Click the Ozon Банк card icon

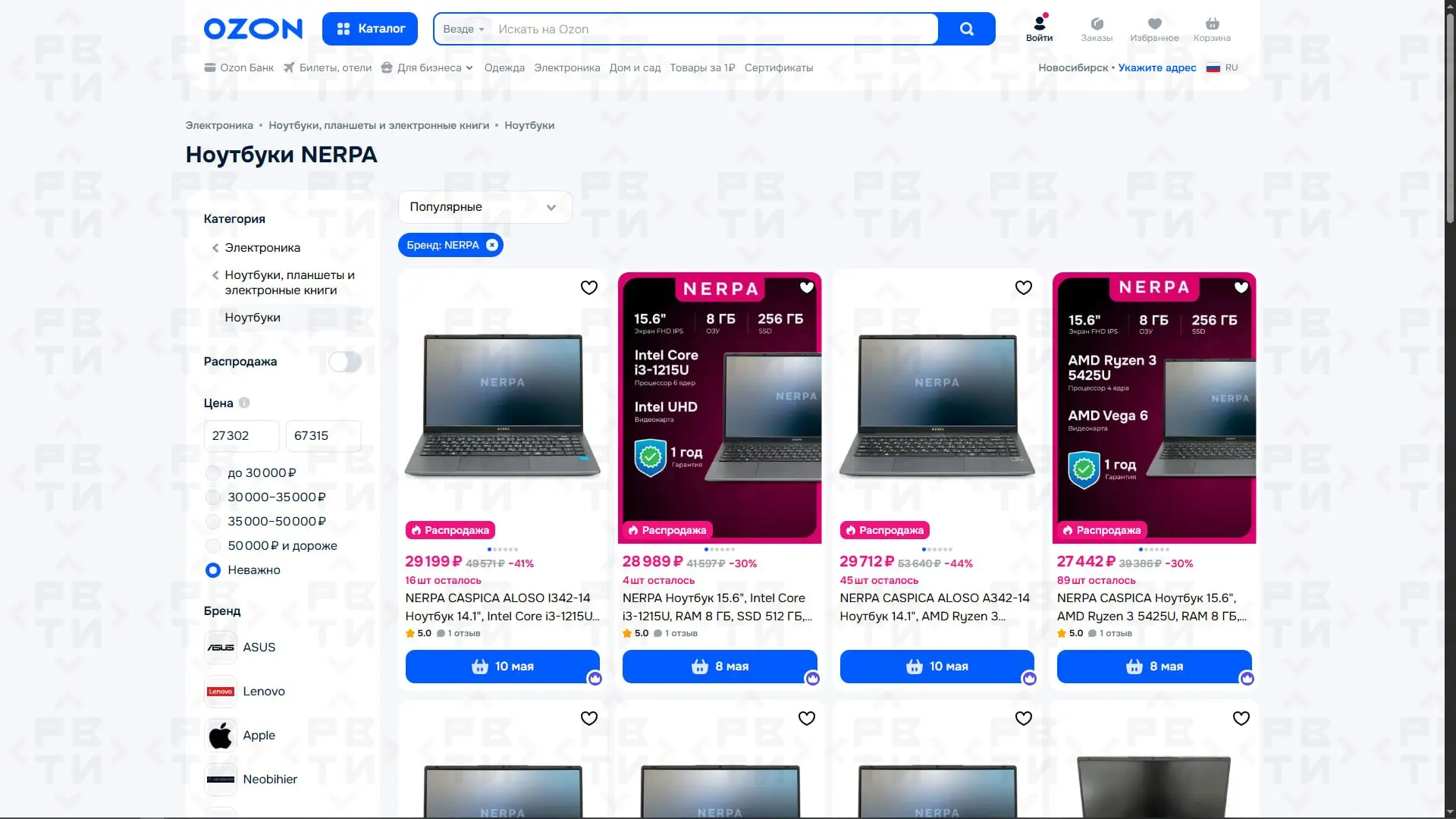[x=210, y=67]
